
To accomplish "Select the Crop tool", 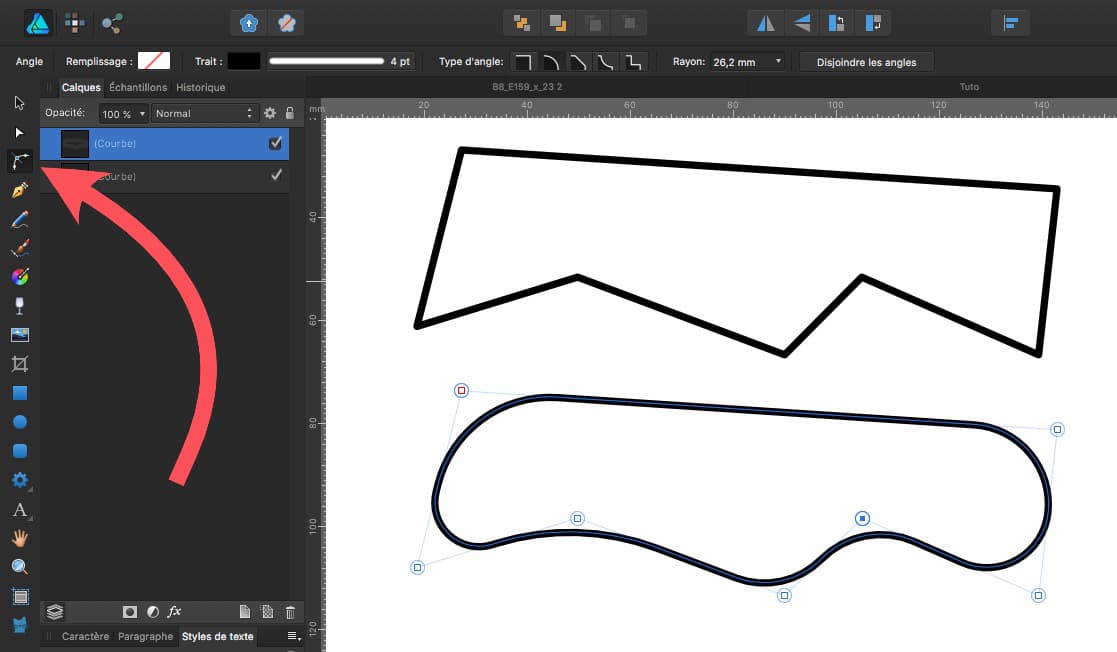I will pos(20,364).
